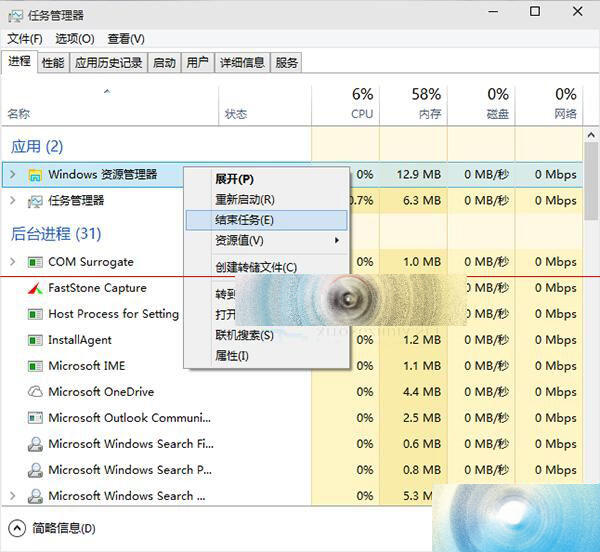Open the 资源值(V) submenu arrow
The height and width of the screenshot is (552, 600).
tap(337, 241)
